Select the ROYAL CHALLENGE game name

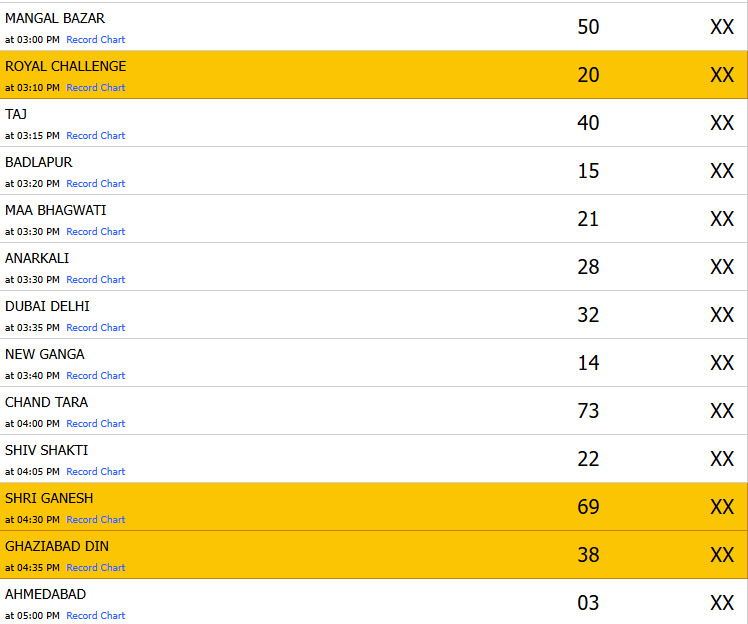[x=66, y=66]
